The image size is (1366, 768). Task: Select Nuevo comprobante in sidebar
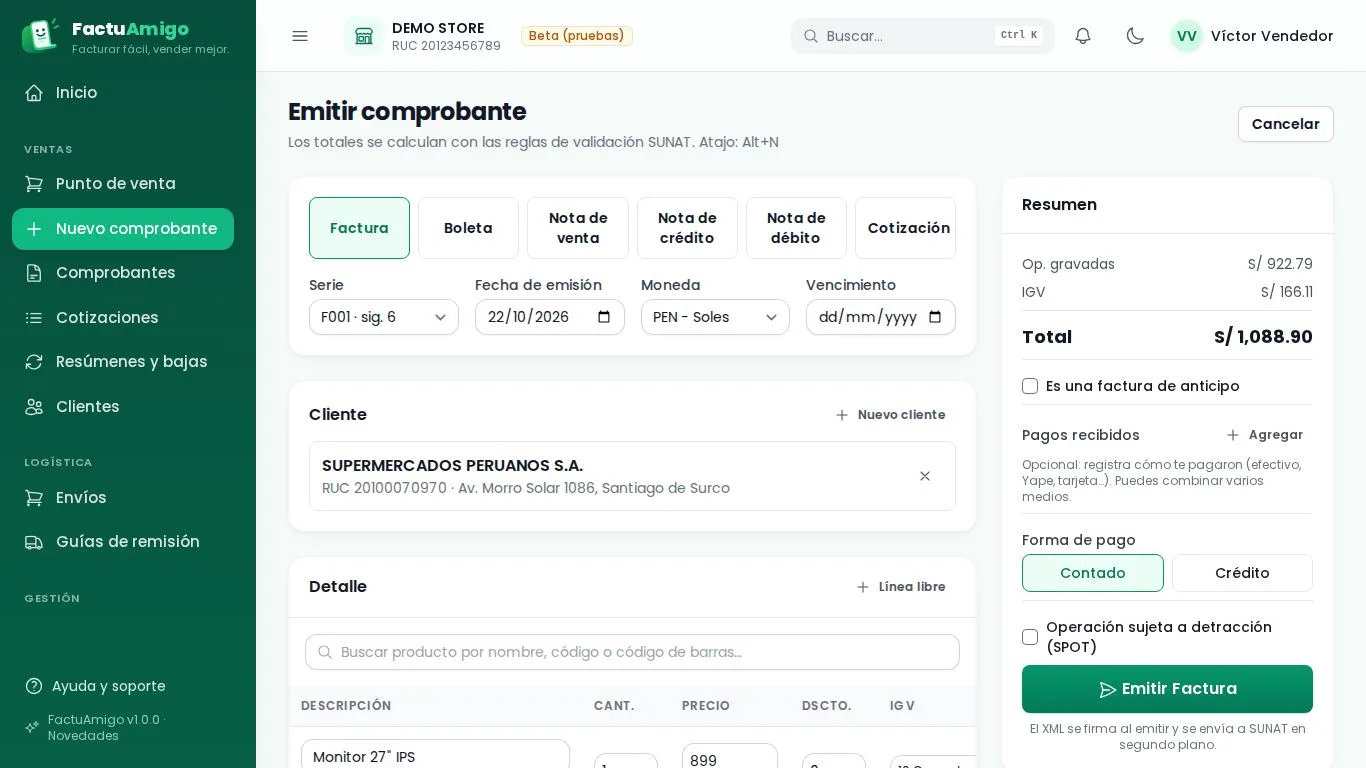(x=123, y=229)
